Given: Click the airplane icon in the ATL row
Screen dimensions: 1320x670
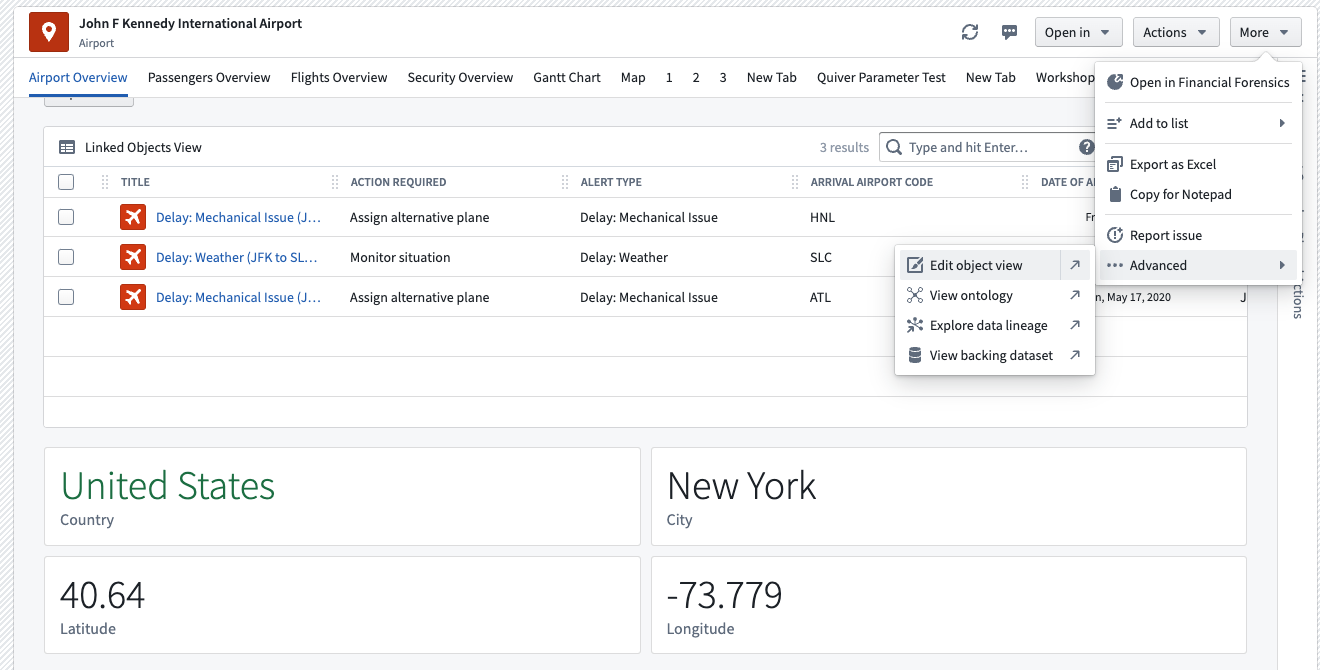Looking at the screenshot, I should [133, 297].
